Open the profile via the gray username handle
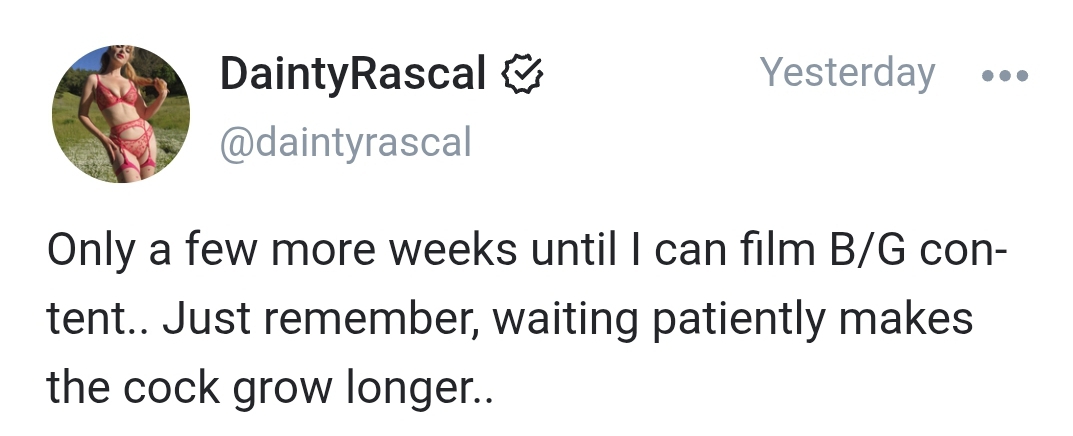The height and width of the screenshot is (436, 1073). tap(344, 143)
